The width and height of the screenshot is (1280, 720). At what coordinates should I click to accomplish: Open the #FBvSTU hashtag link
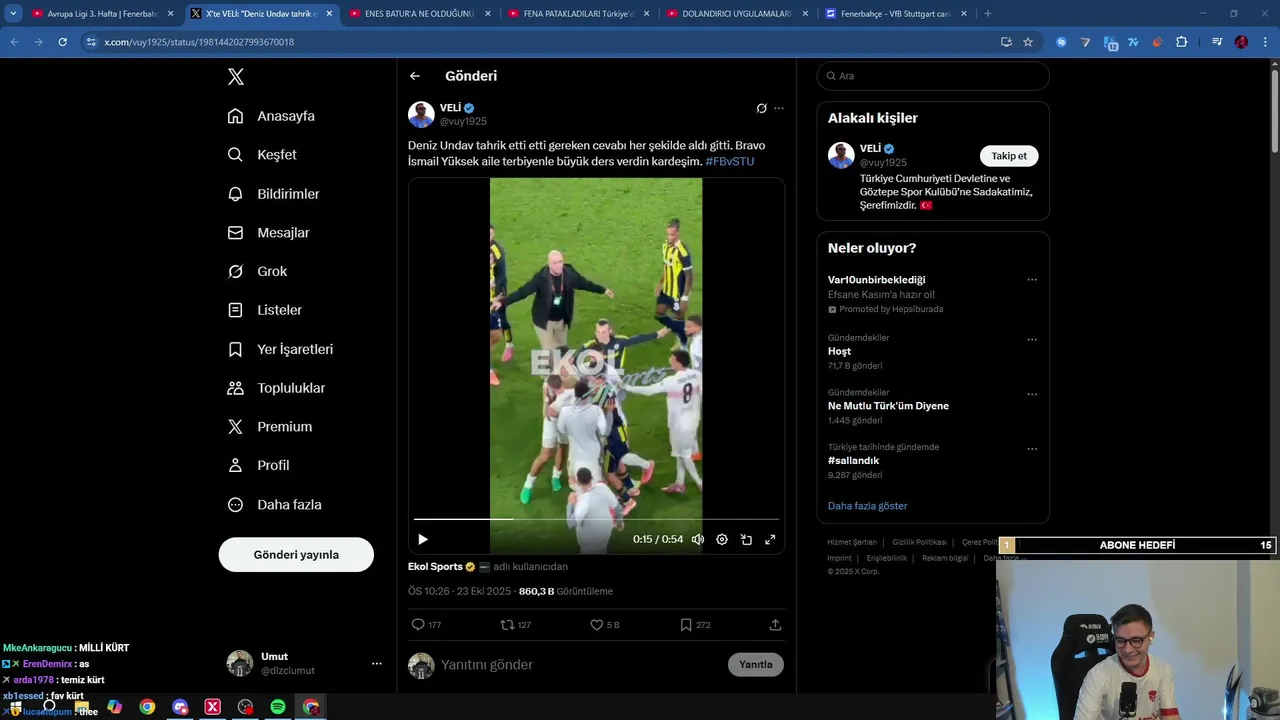click(730, 161)
